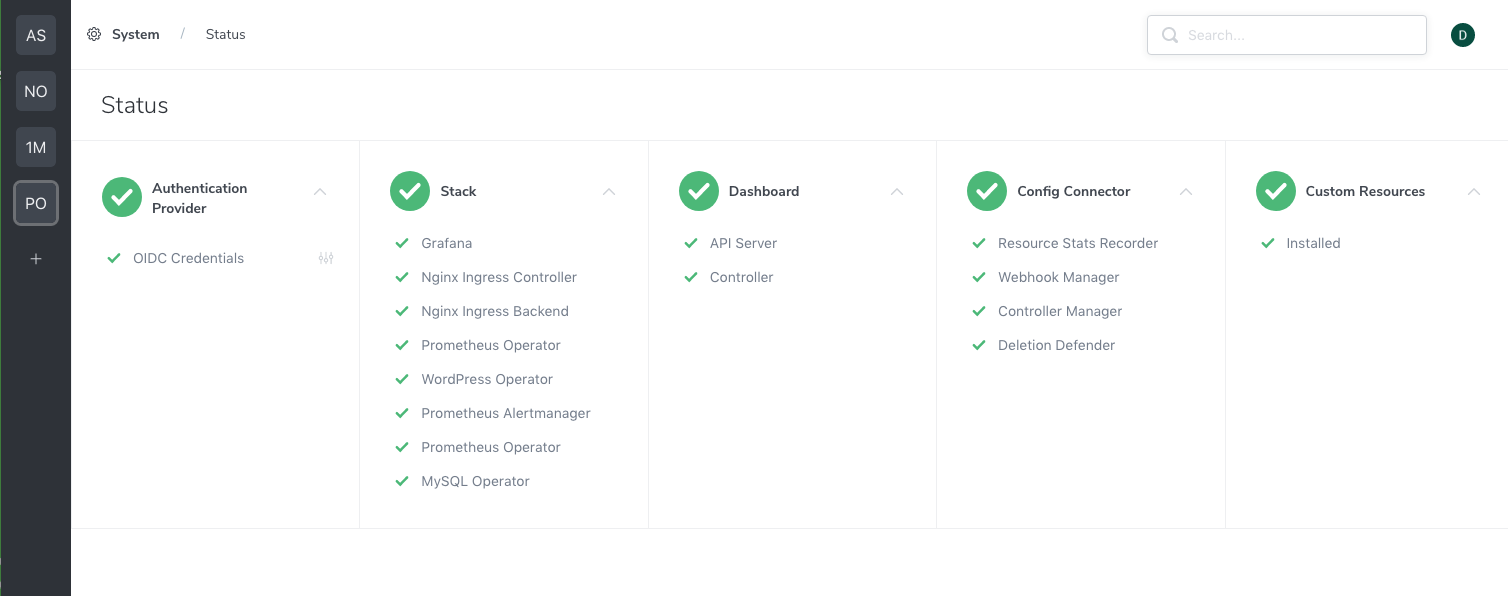This screenshot has width=1508, height=596.
Task: Click the search magnifier icon
Action: tap(1170, 35)
